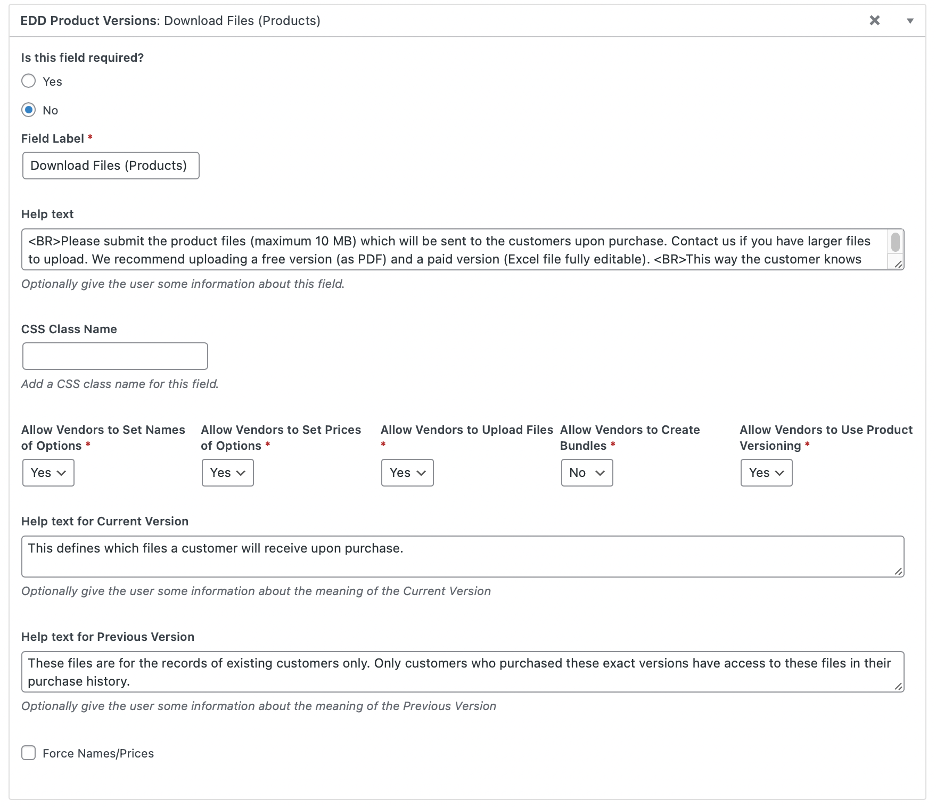This screenshot has height=808, width=936.
Task: Click EDD Product Versions header title
Action: pos(170,20)
